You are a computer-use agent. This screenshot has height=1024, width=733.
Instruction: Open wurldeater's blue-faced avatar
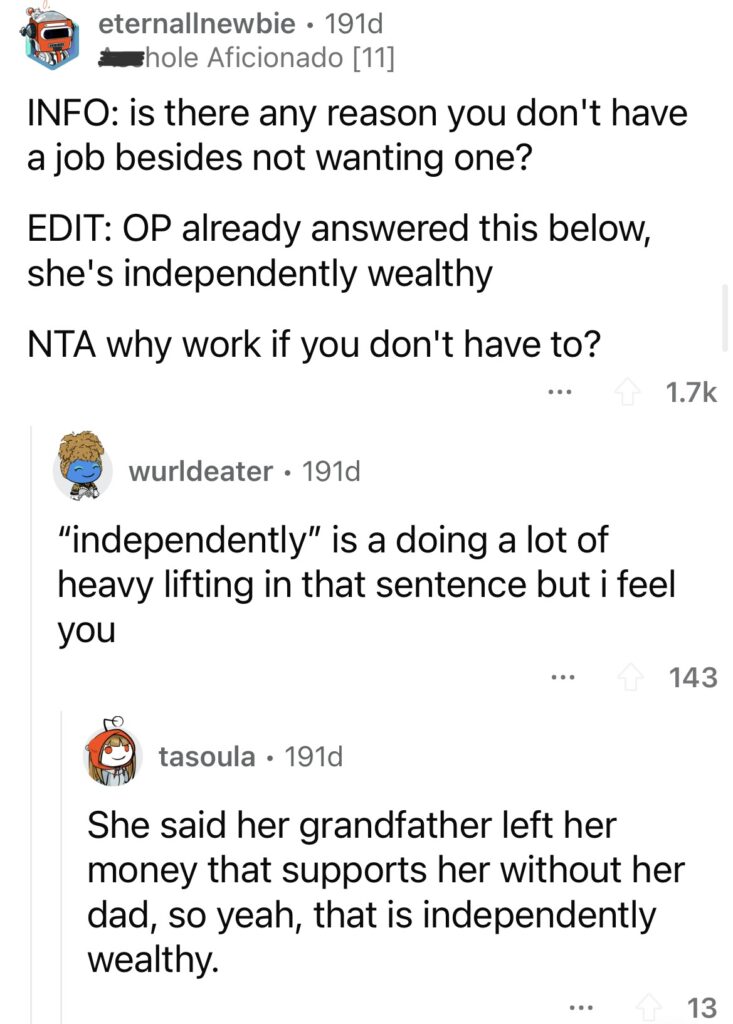(82, 466)
